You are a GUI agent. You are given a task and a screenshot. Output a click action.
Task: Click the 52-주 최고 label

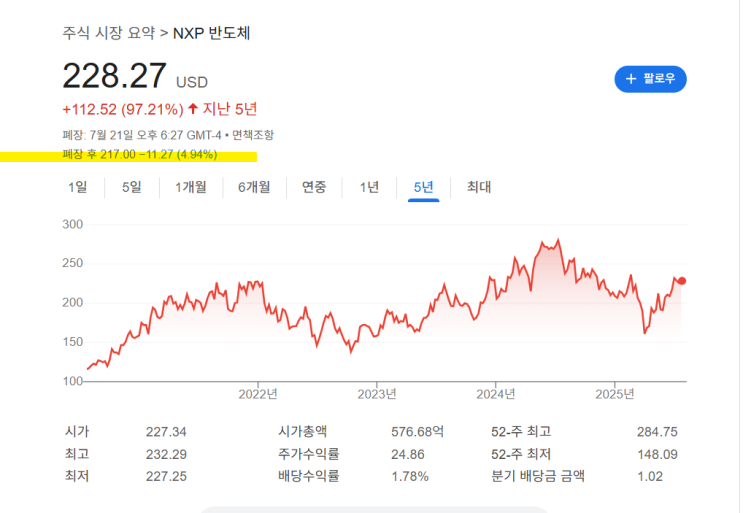tap(521, 432)
